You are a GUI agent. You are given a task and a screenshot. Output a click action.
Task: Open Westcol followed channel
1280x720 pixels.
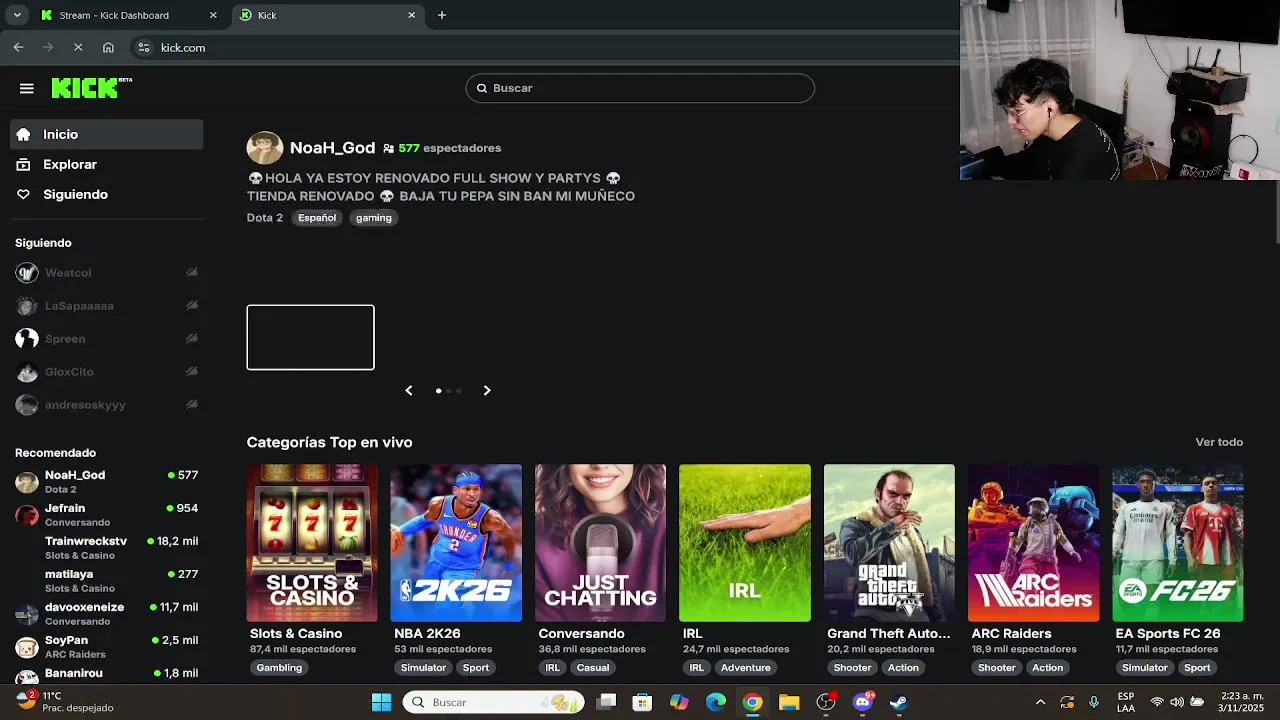[106, 273]
